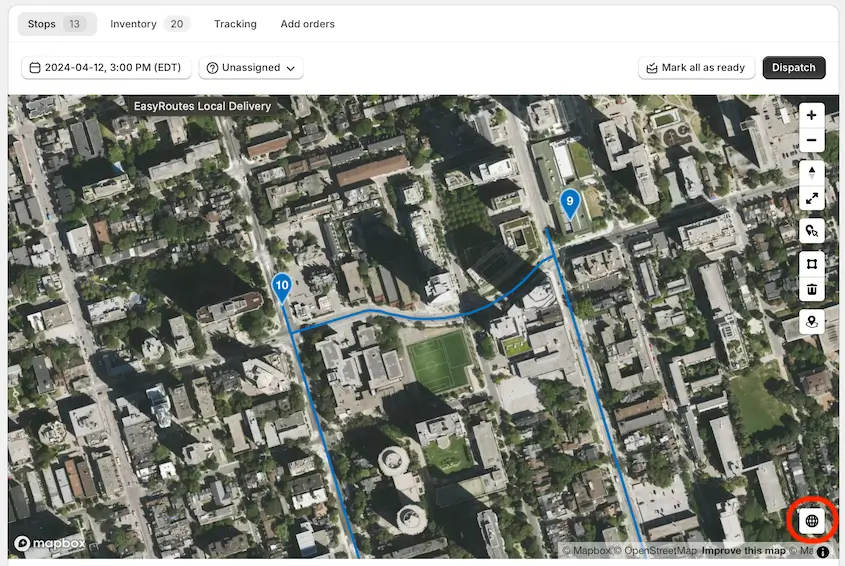The image size is (845, 566).
Task: Click Mark all as ready
Action: (696, 68)
